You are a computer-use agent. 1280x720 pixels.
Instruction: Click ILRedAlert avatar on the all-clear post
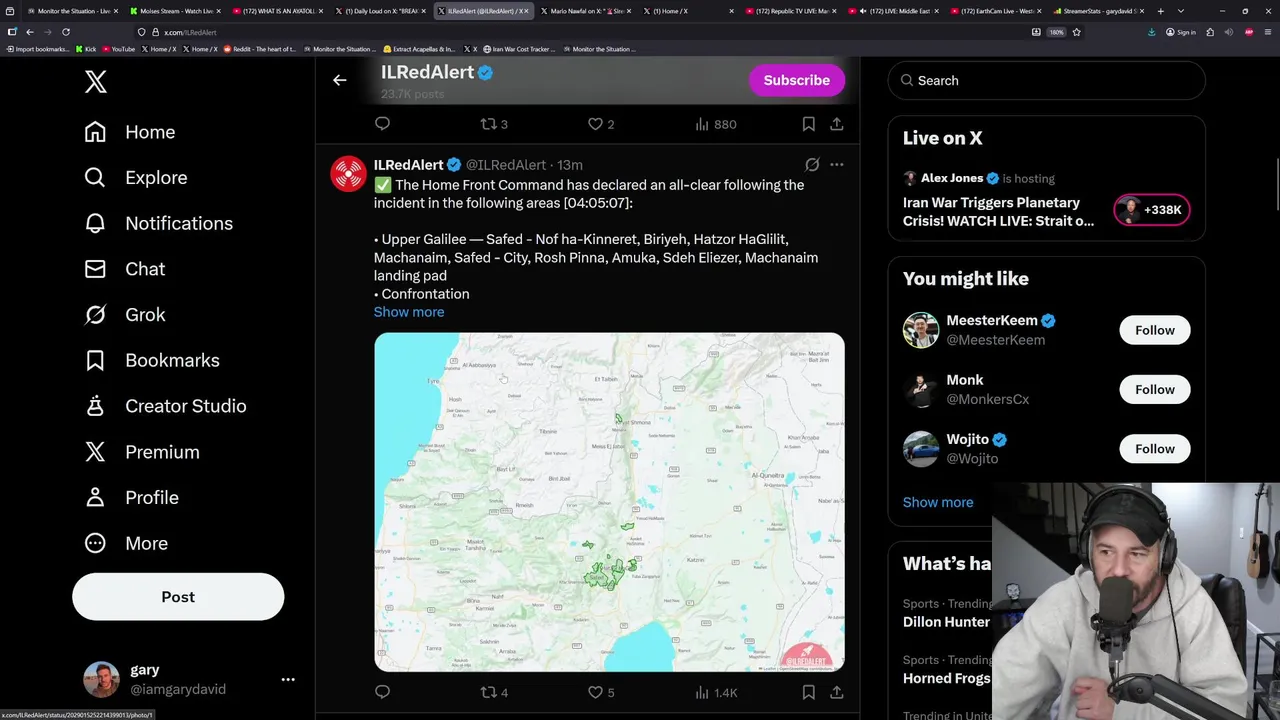348,174
